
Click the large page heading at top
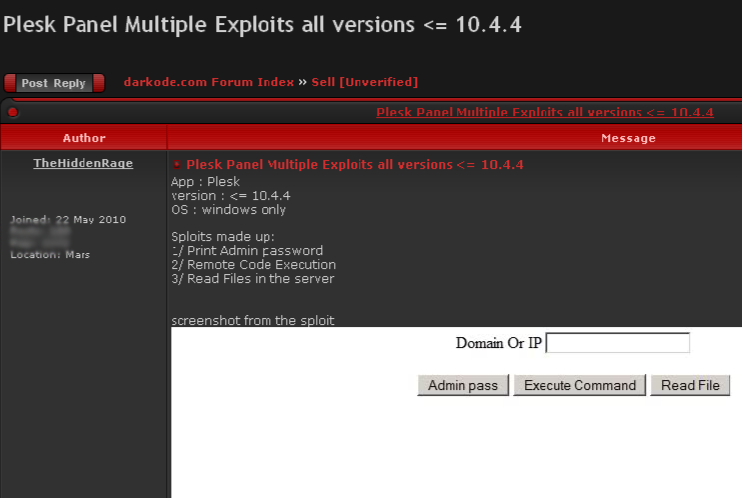262,24
